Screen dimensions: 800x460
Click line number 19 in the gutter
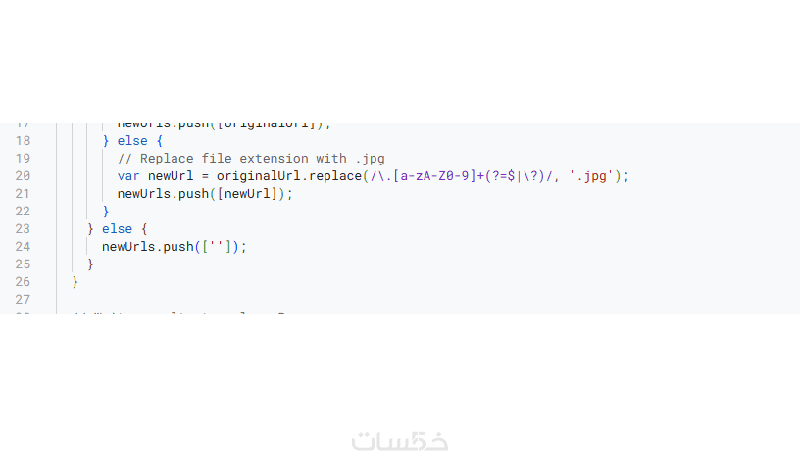[x=22, y=158]
